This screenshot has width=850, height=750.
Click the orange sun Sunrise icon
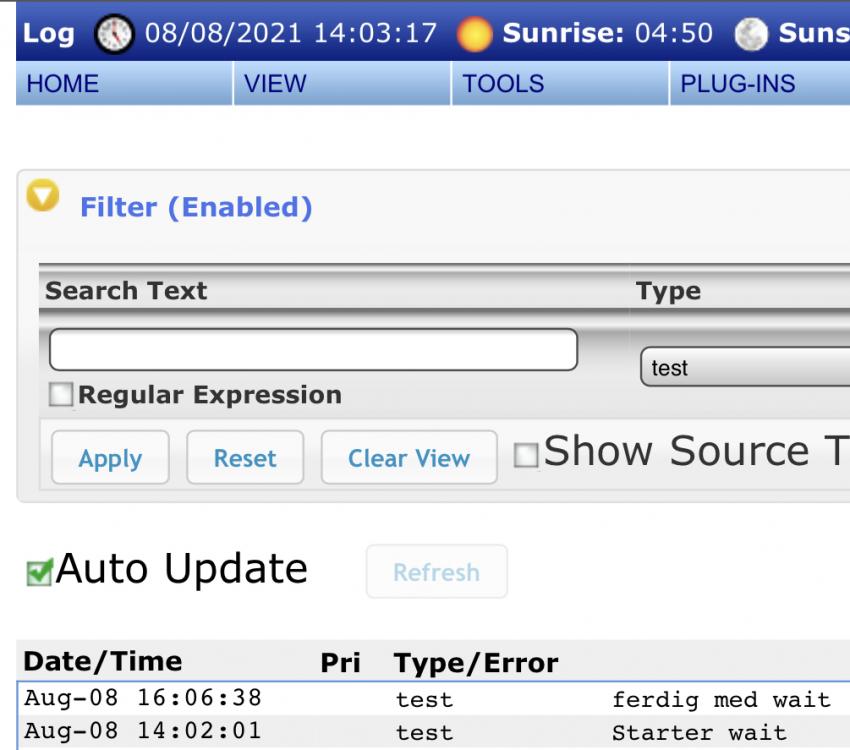478,33
